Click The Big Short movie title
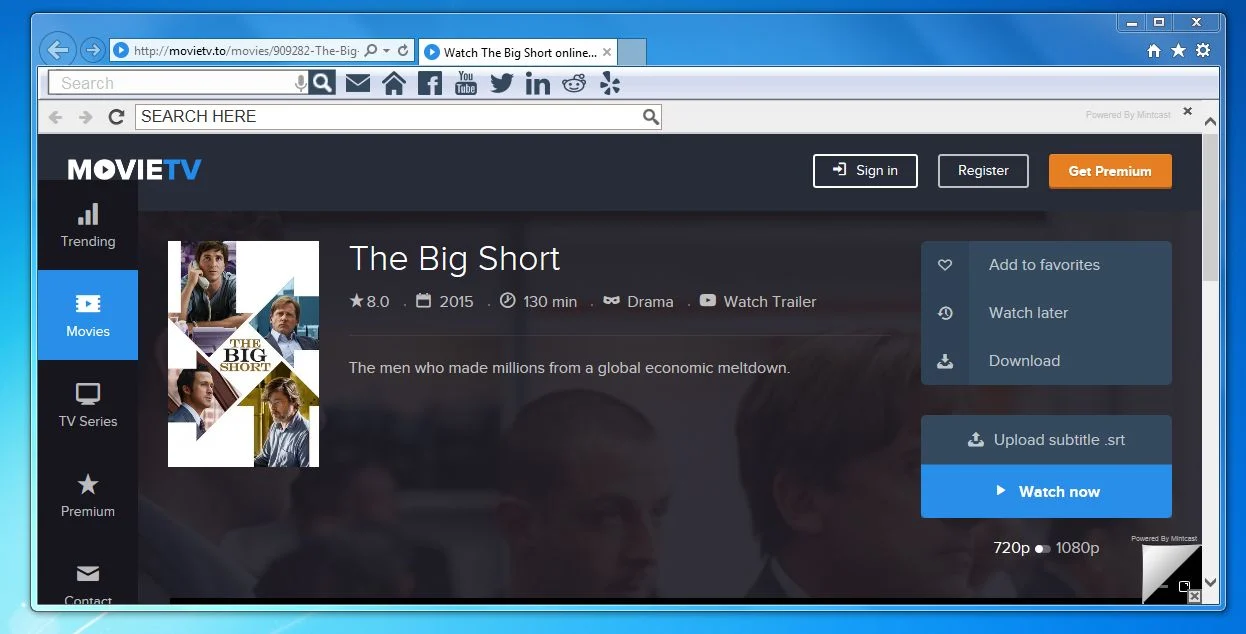The height and width of the screenshot is (634, 1246). (454, 259)
